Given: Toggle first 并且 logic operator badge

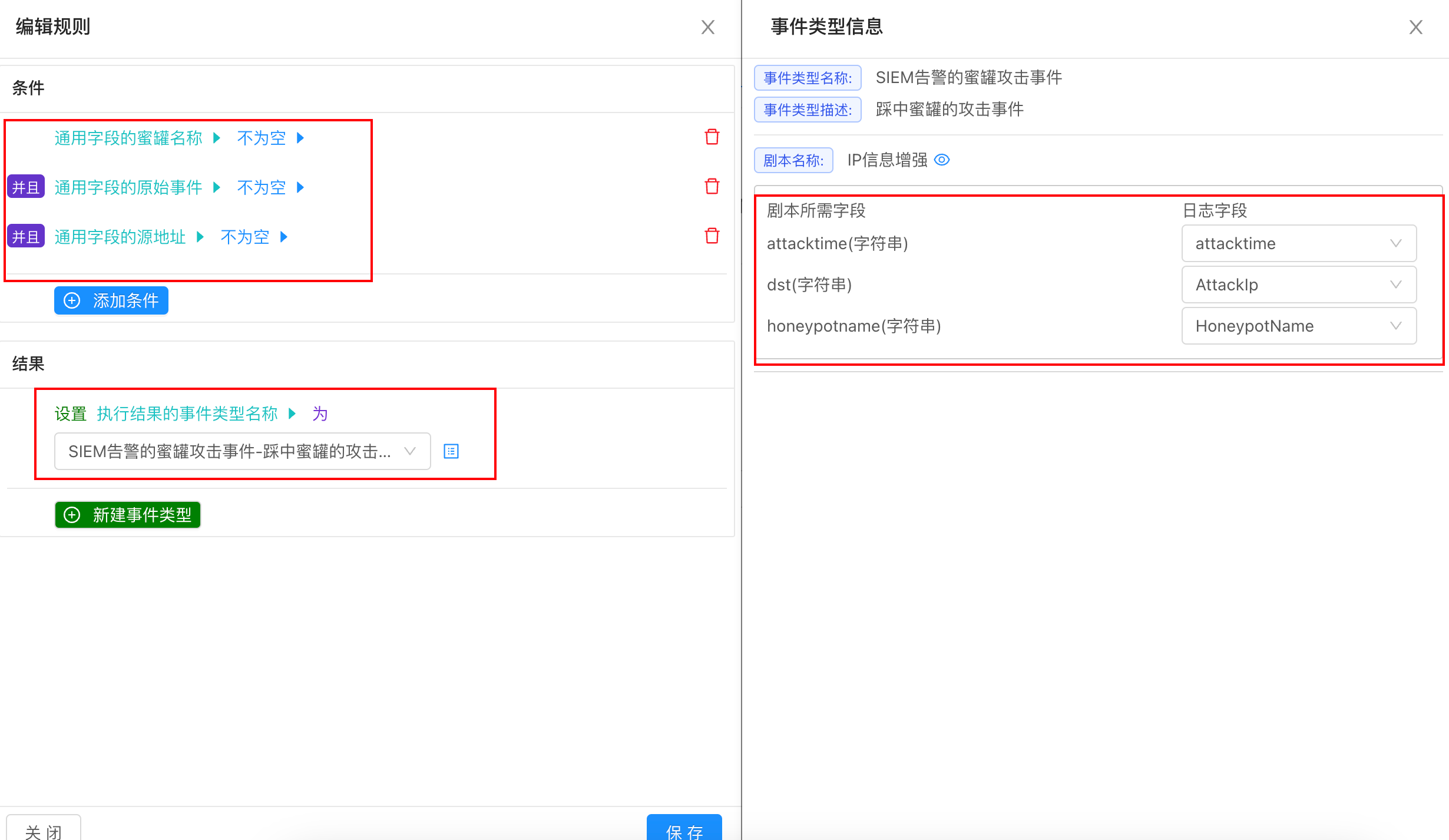Looking at the screenshot, I should [26, 187].
